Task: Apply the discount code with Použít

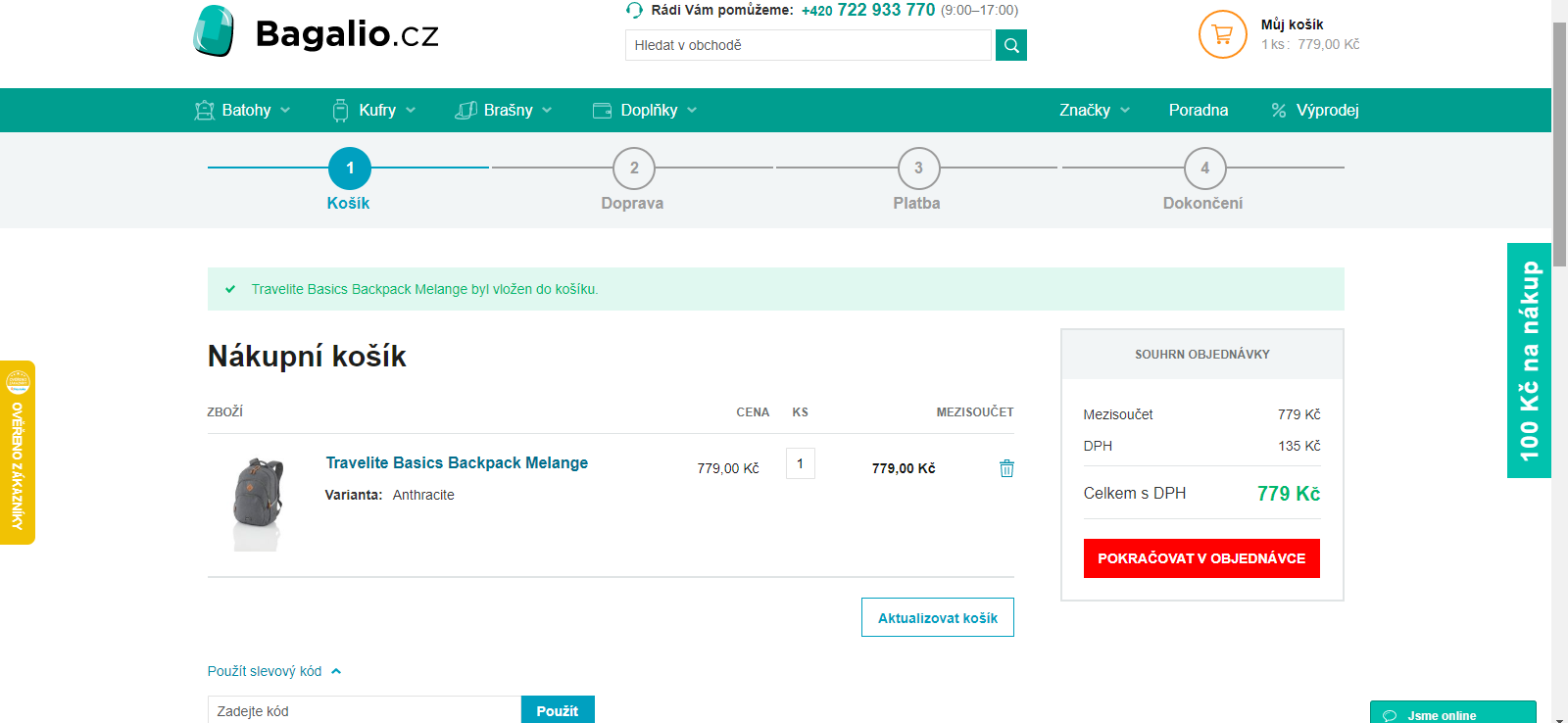Action: [x=558, y=710]
